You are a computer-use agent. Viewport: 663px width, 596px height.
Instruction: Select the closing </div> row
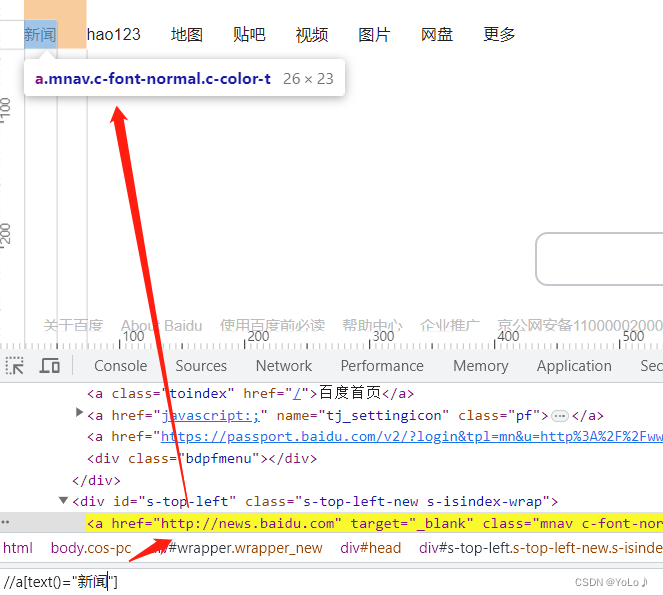coord(96,480)
